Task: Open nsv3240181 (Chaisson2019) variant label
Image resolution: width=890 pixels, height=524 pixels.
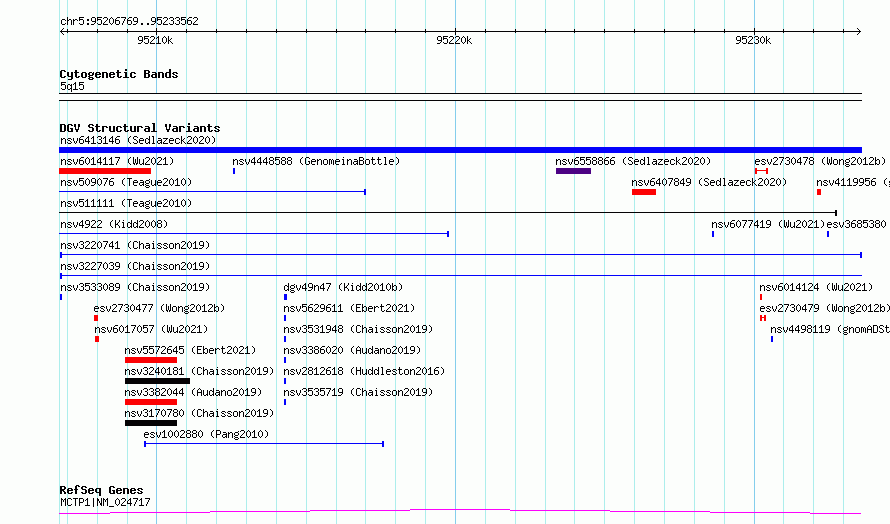Action: coord(199,371)
